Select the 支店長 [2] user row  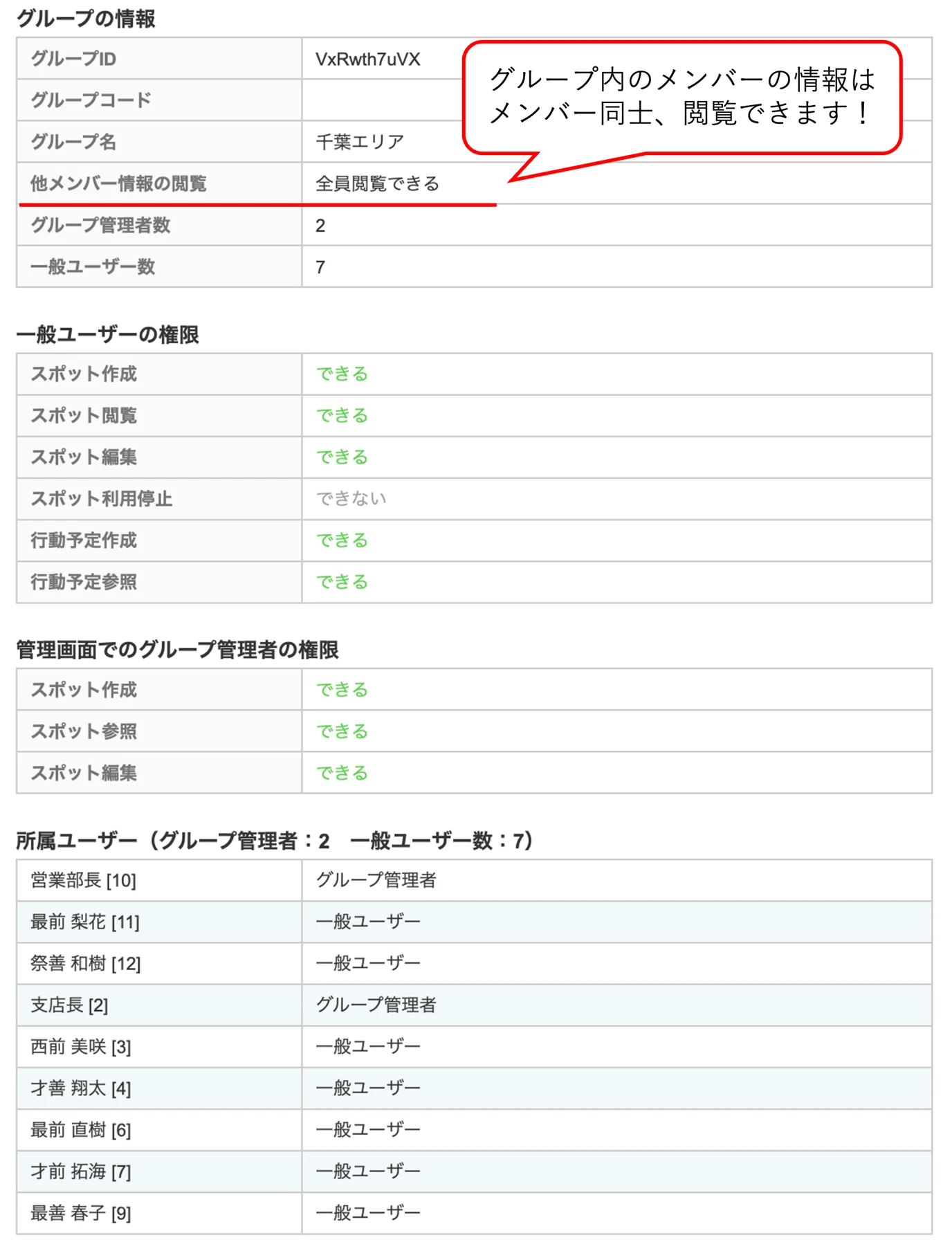pyautogui.click(x=474, y=1005)
